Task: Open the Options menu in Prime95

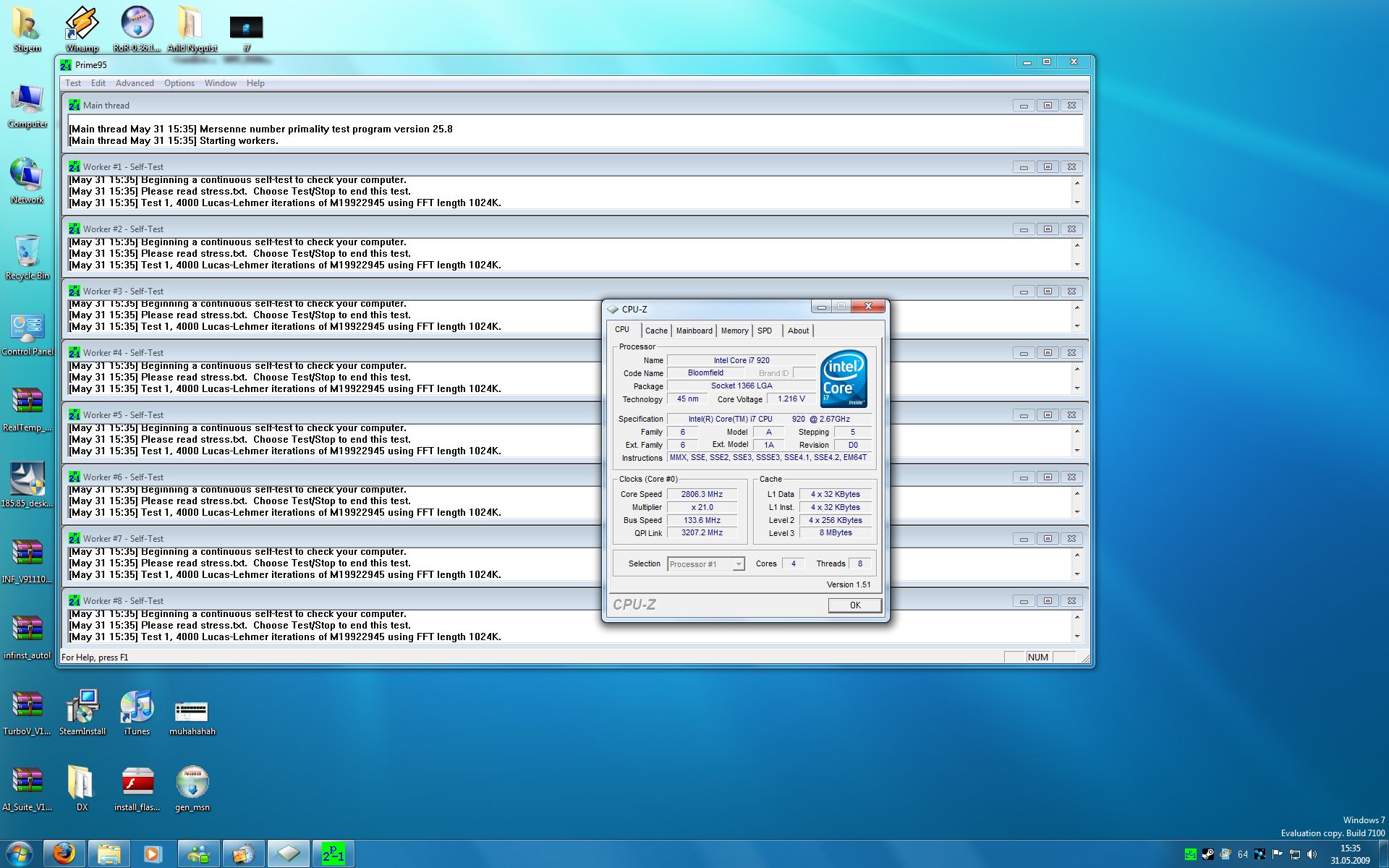Action: 179,83
